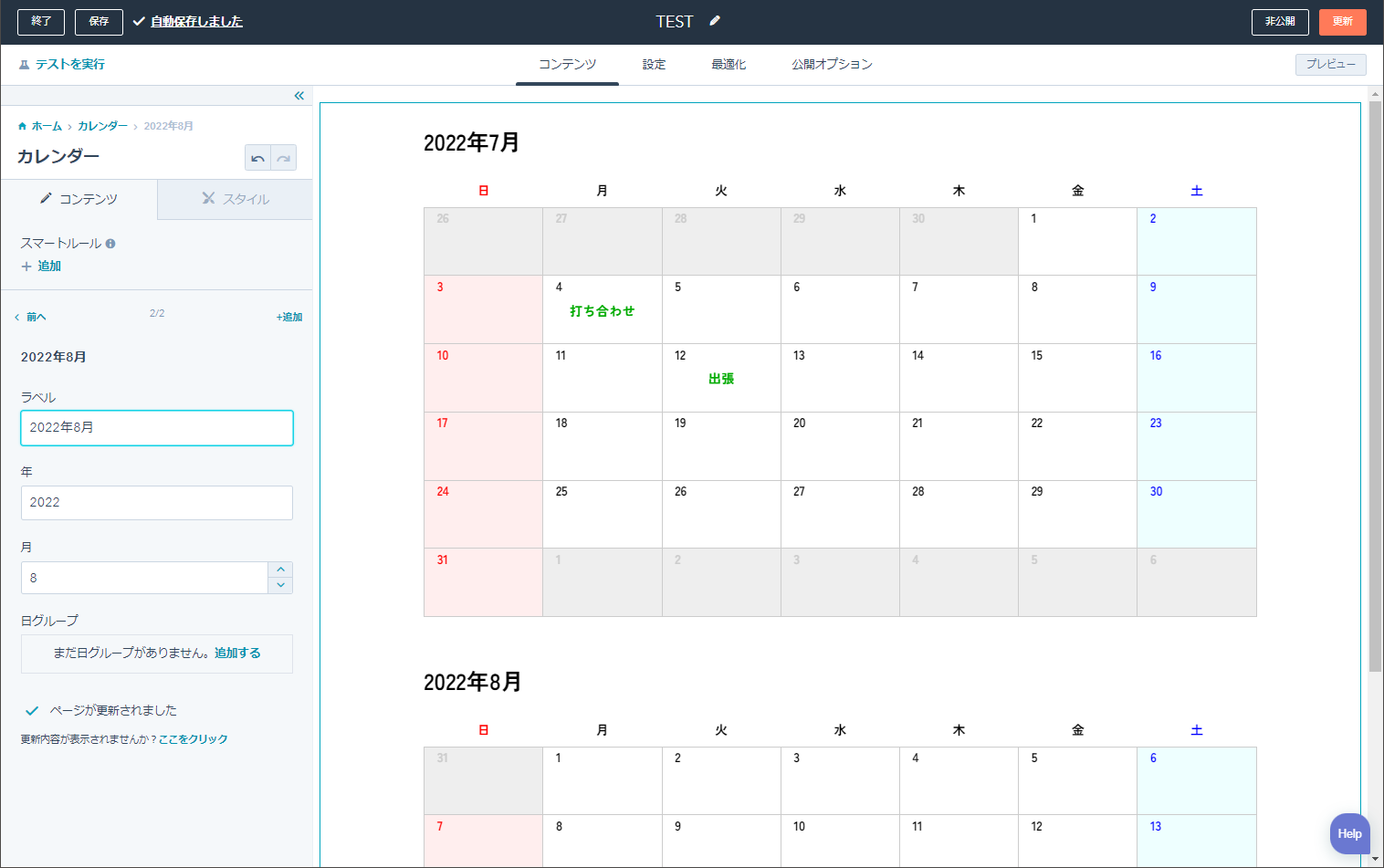Viewport: 1384px width, 868px height.
Task: Click the 保存 button
Action: (x=99, y=21)
